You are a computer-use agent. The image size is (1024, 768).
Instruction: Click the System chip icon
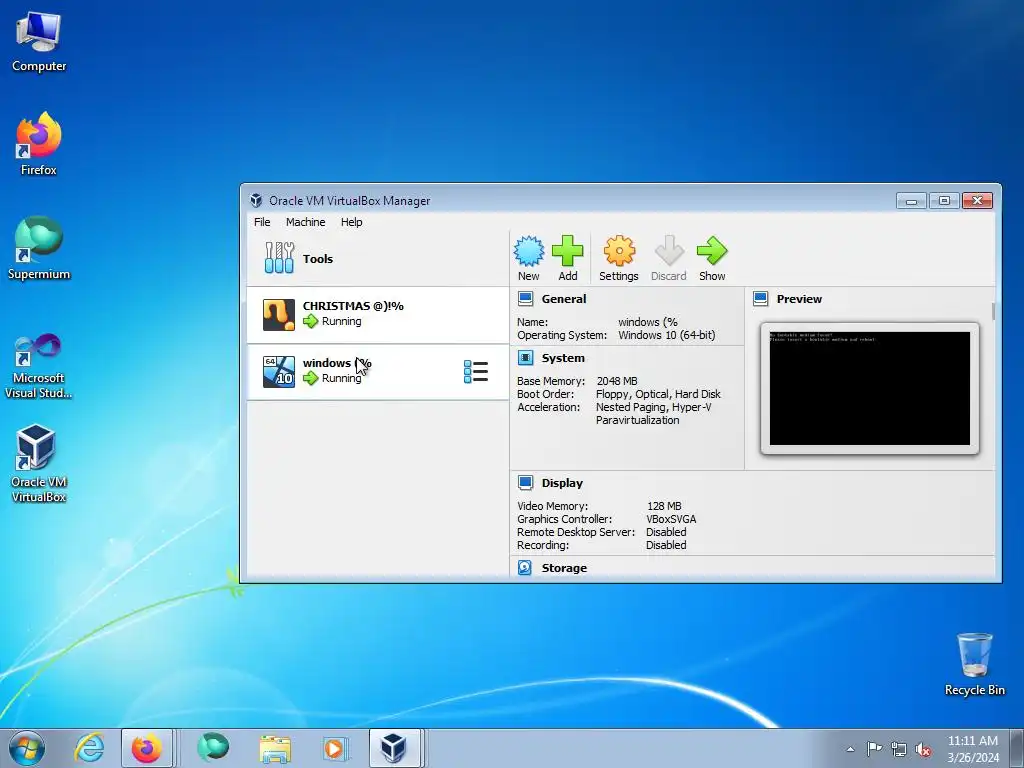[x=525, y=358]
